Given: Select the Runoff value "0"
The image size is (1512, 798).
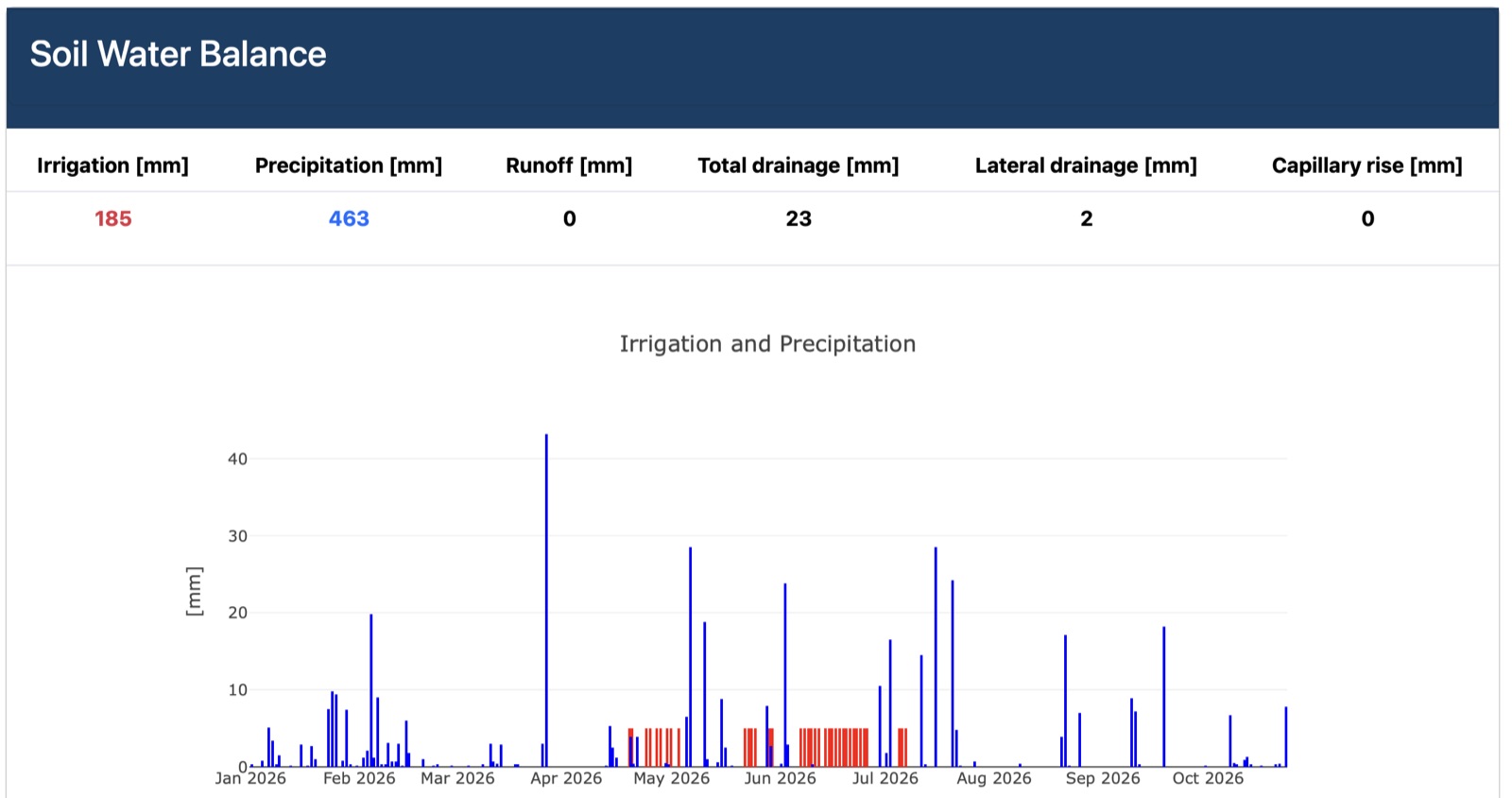Looking at the screenshot, I should point(569,218).
